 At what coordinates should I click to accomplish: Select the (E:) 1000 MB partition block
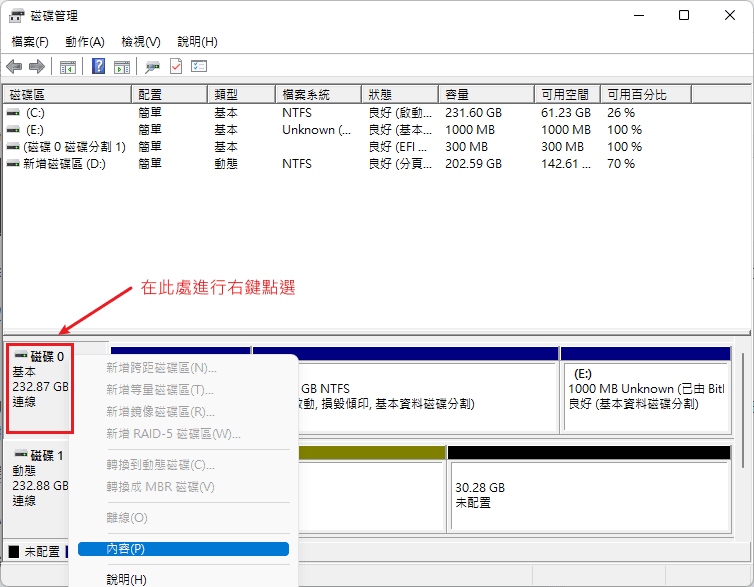(x=646, y=390)
